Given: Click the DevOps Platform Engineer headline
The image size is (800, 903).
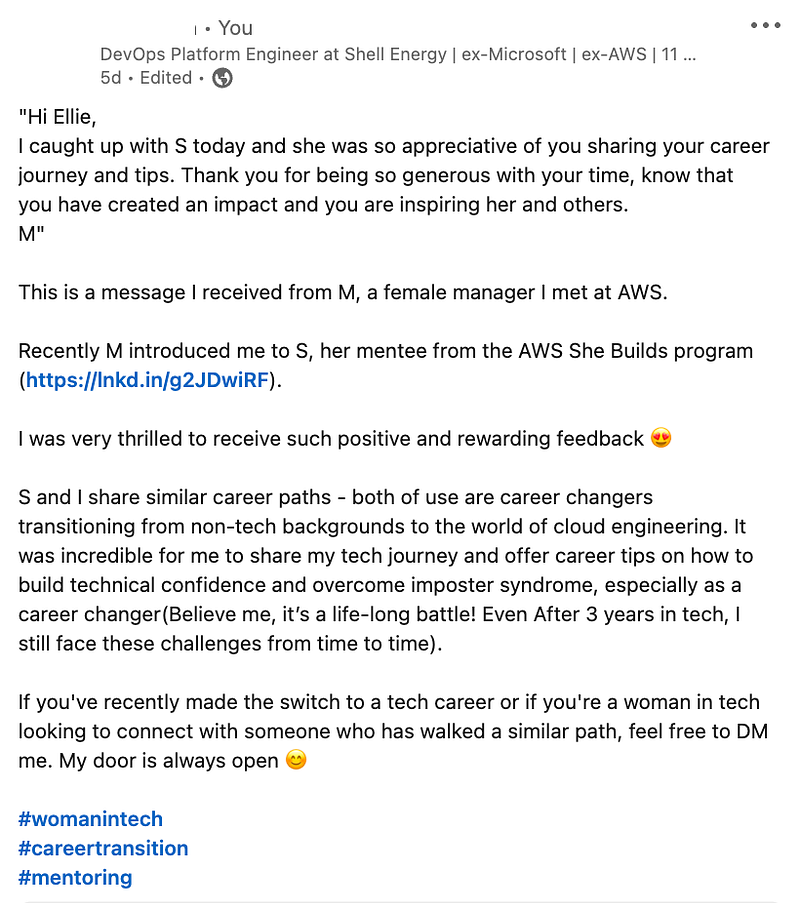Looking at the screenshot, I should point(398,54).
